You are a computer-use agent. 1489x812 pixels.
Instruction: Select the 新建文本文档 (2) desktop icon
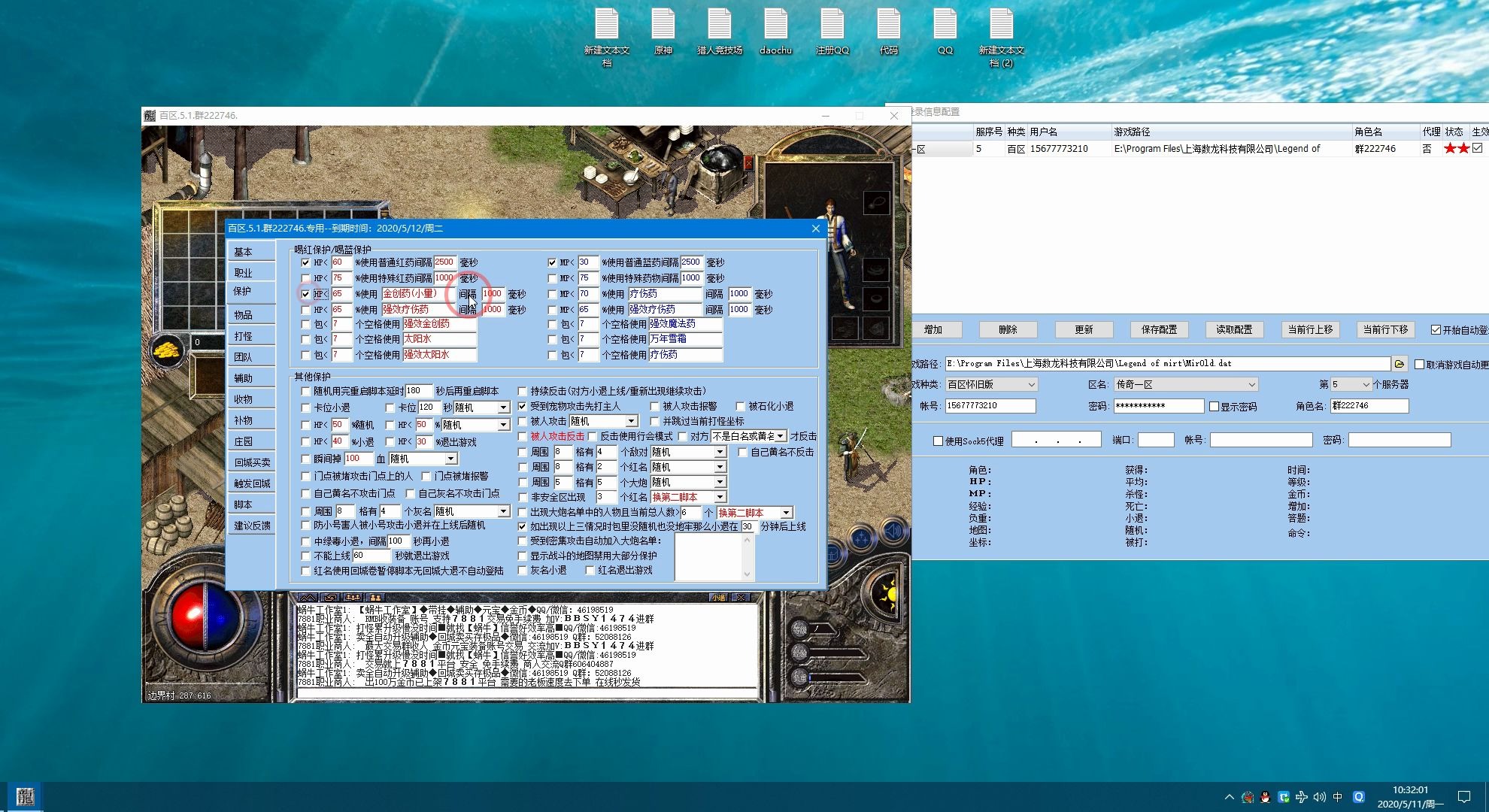pyautogui.click(x=1001, y=36)
